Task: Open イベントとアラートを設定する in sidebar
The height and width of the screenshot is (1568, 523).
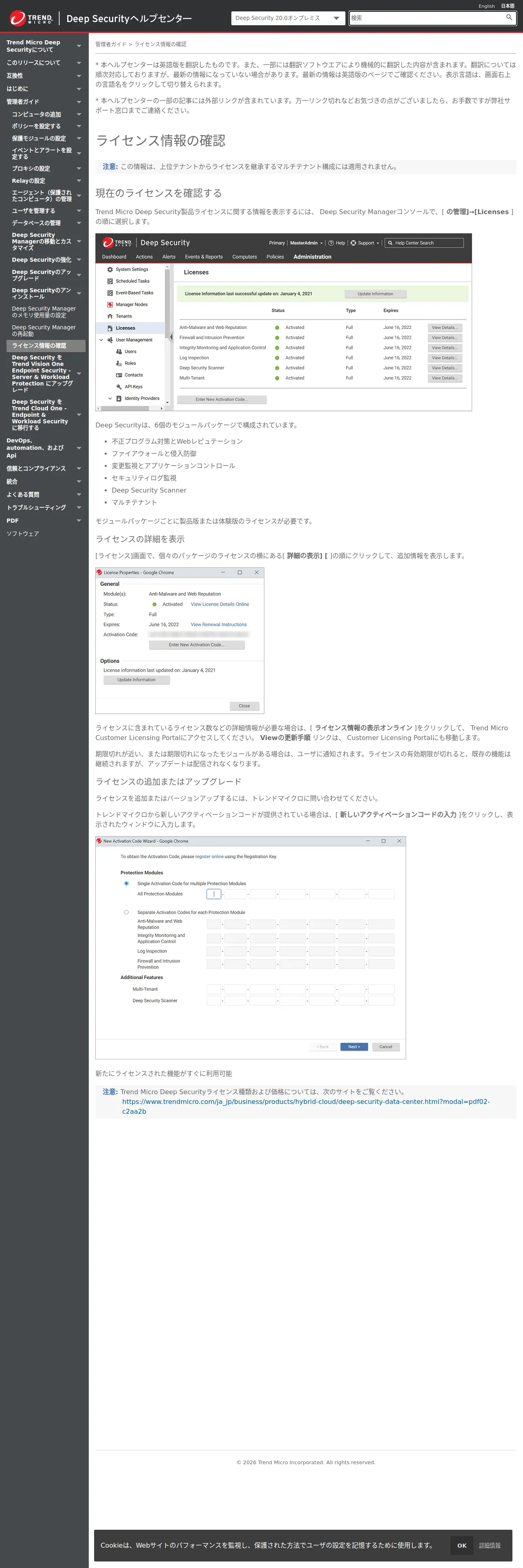Action: pos(42,153)
